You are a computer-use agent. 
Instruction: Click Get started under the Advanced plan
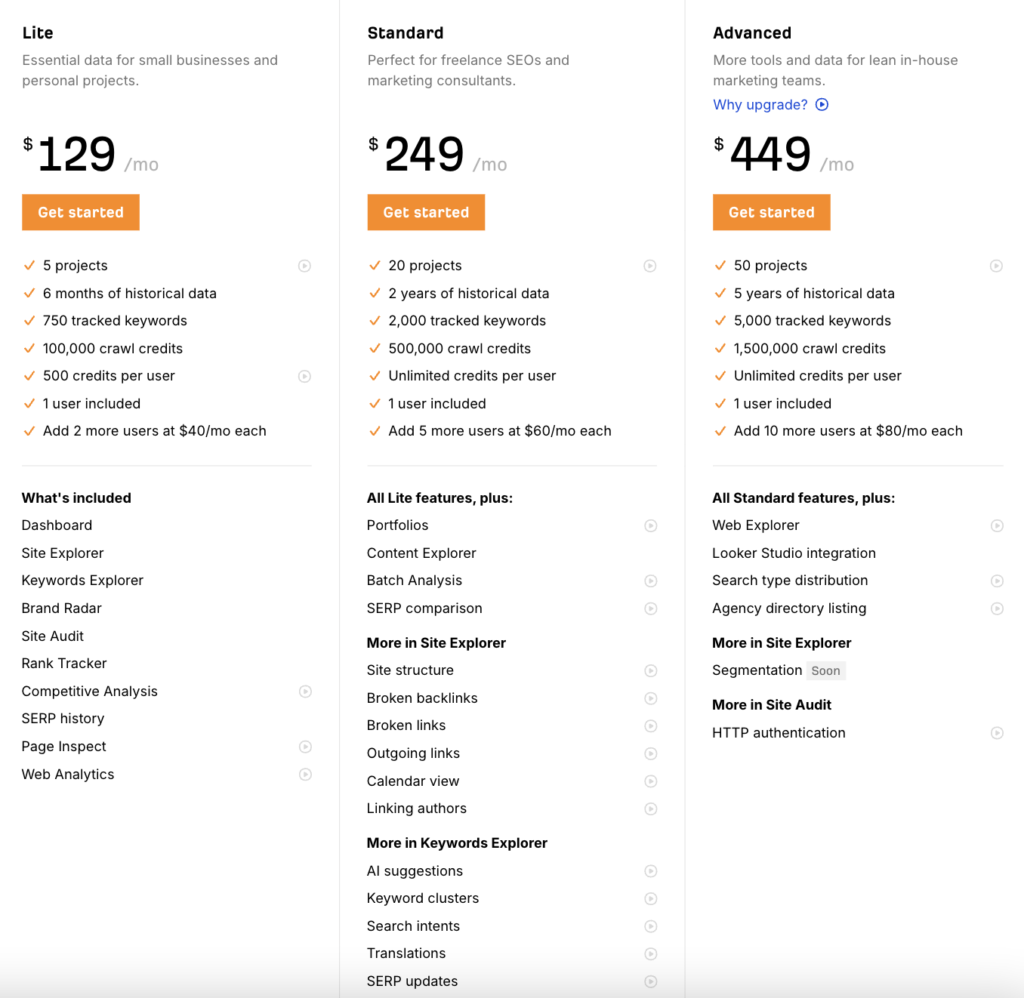click(x=771, y=212)
